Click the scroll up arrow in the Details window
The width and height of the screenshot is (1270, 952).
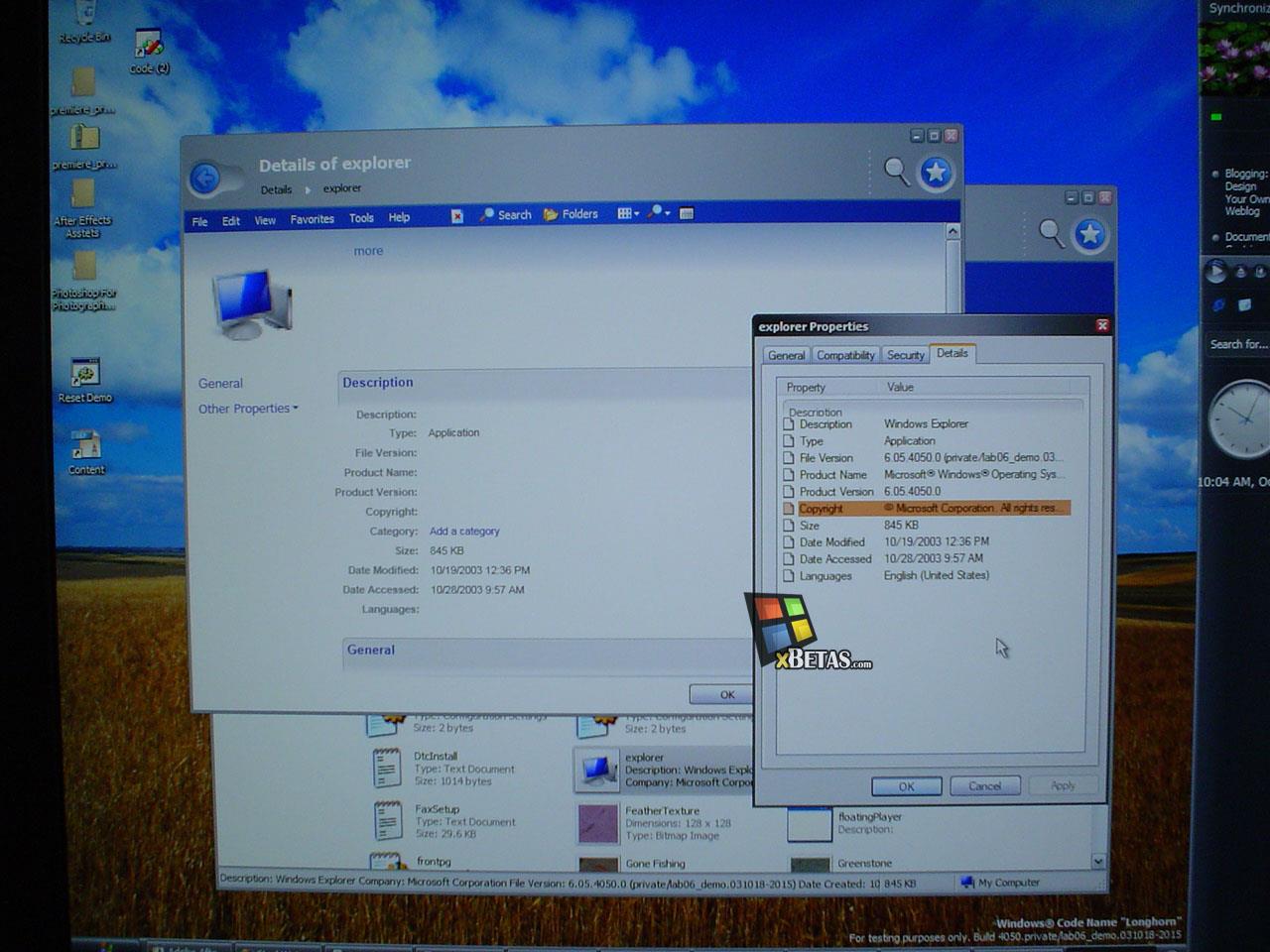(952, 231)
